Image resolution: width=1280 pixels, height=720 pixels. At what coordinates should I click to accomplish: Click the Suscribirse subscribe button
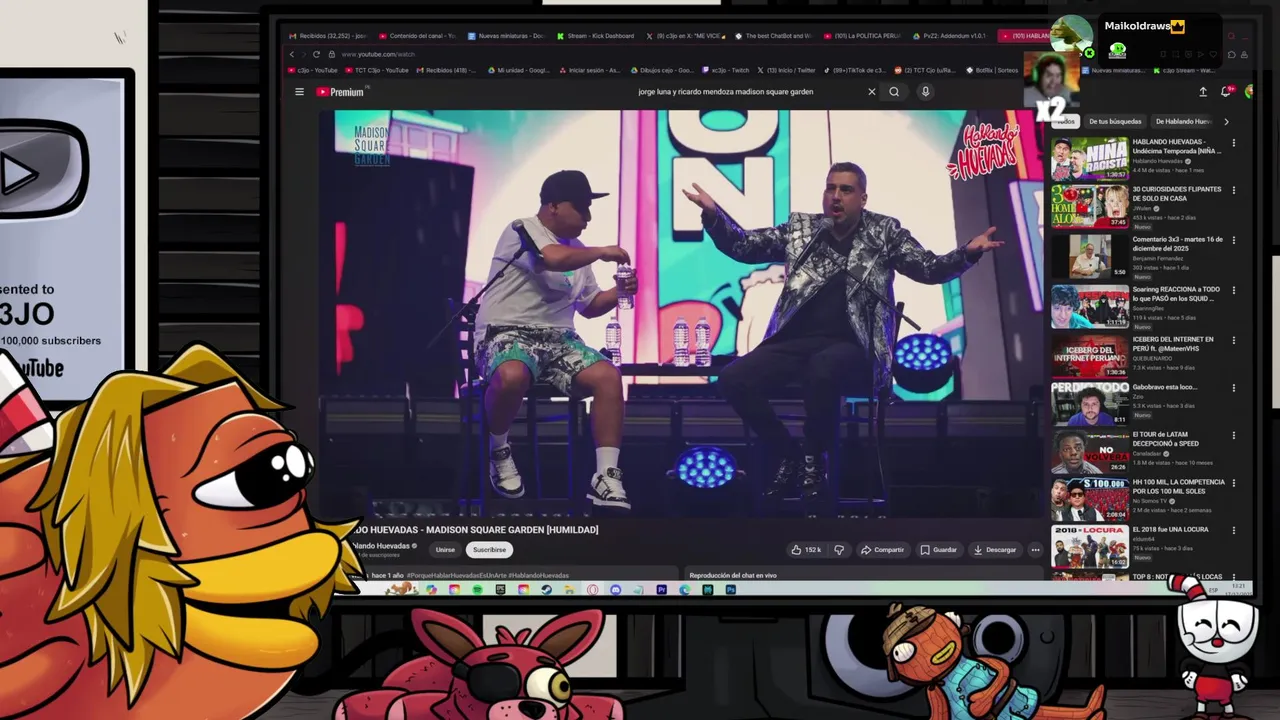point(489,550)
